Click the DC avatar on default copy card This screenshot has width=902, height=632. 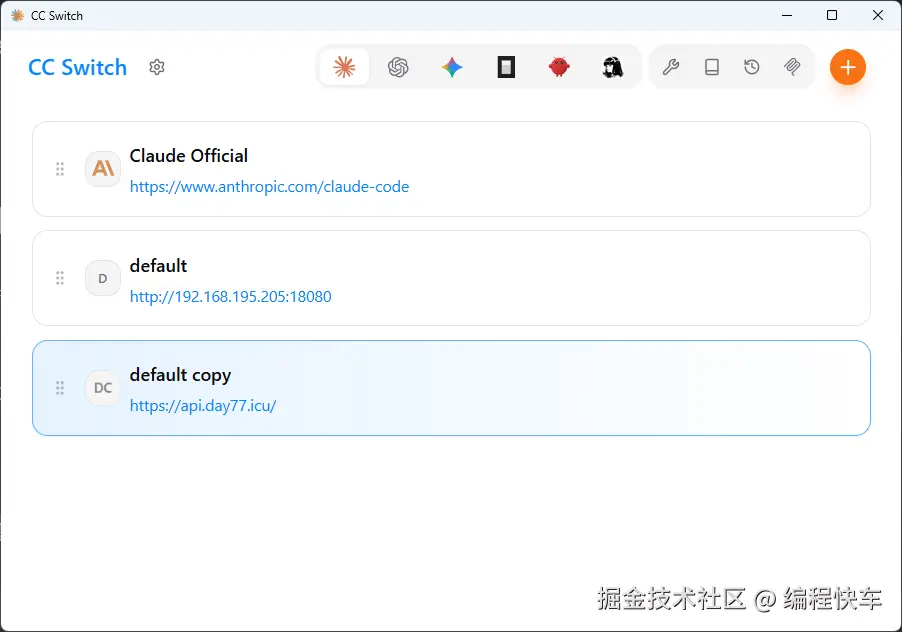(x=102, y=388)
